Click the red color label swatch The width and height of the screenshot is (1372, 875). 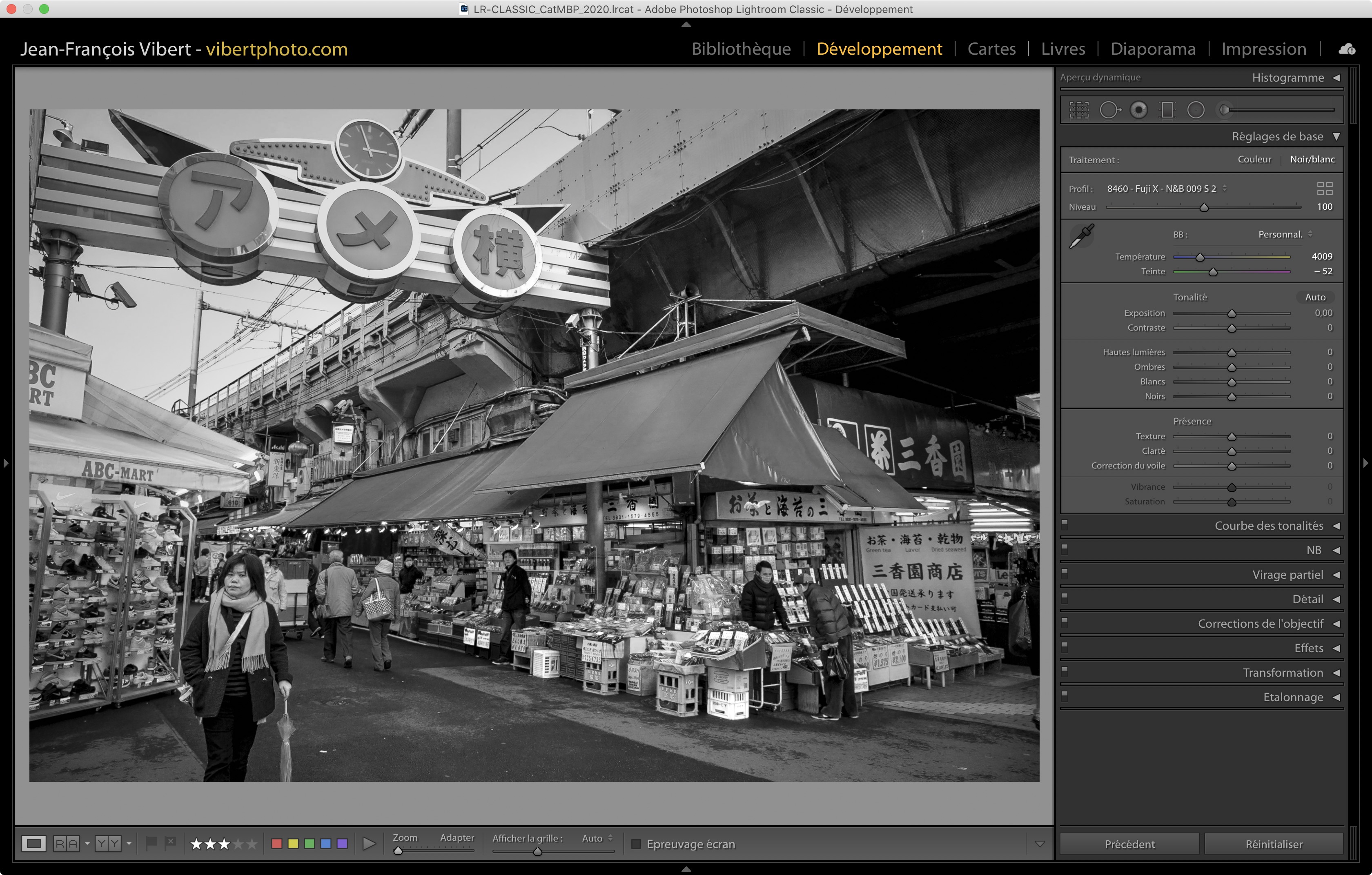point(277,843)
